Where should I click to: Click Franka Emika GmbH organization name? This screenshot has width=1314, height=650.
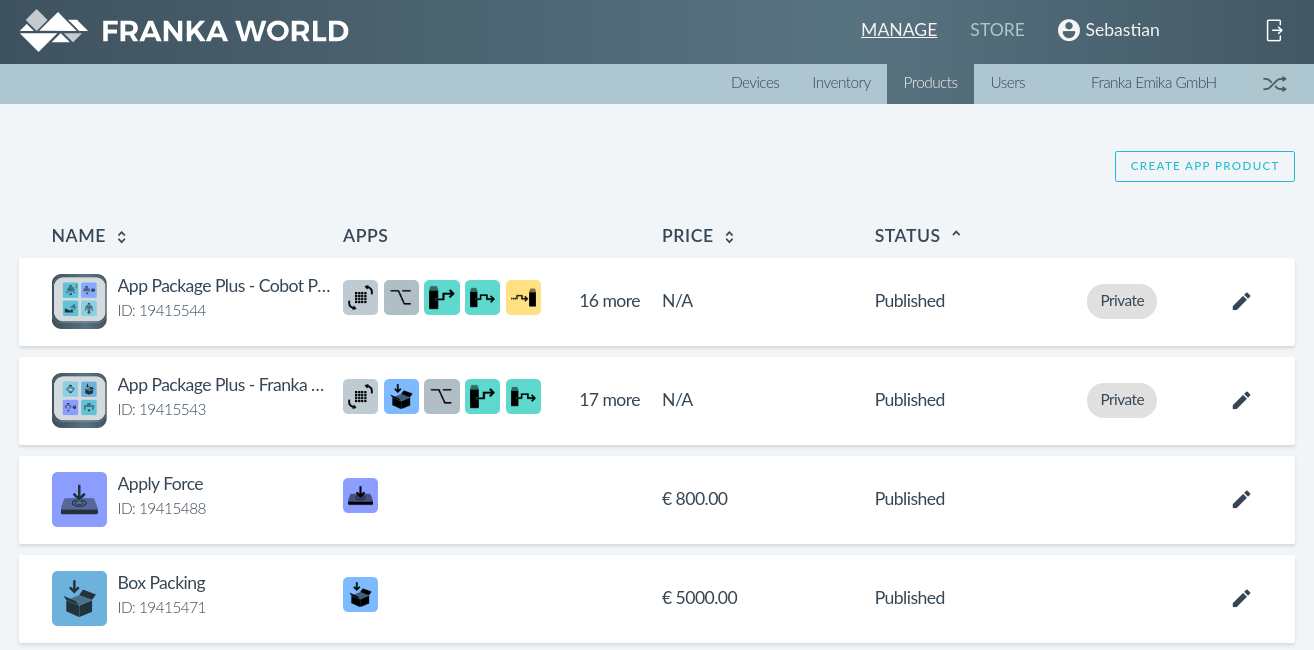click(x=1154, y=83)
